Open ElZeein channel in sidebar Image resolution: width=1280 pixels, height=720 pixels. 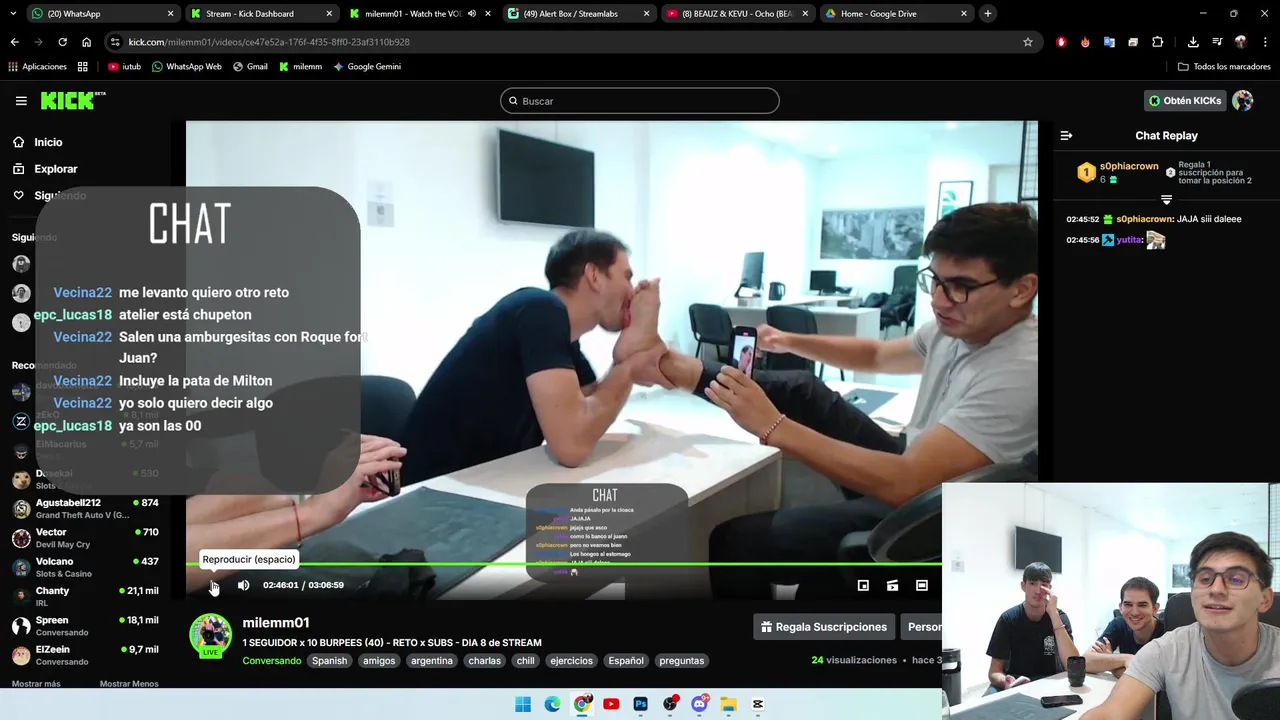point(85,655)
